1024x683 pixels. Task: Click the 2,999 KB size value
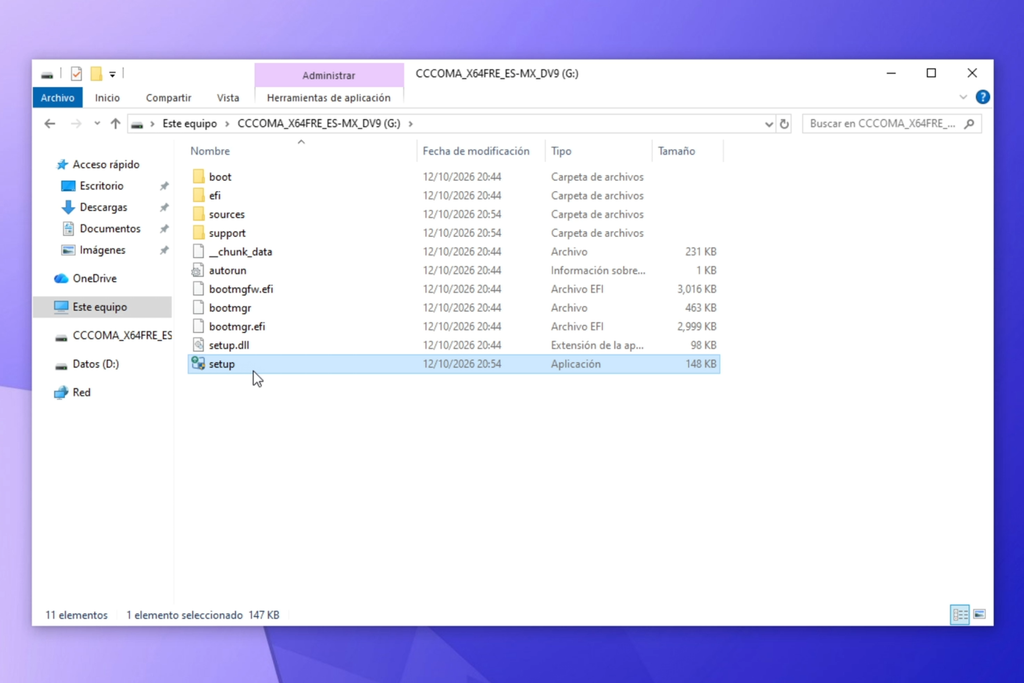pos(696,326)
